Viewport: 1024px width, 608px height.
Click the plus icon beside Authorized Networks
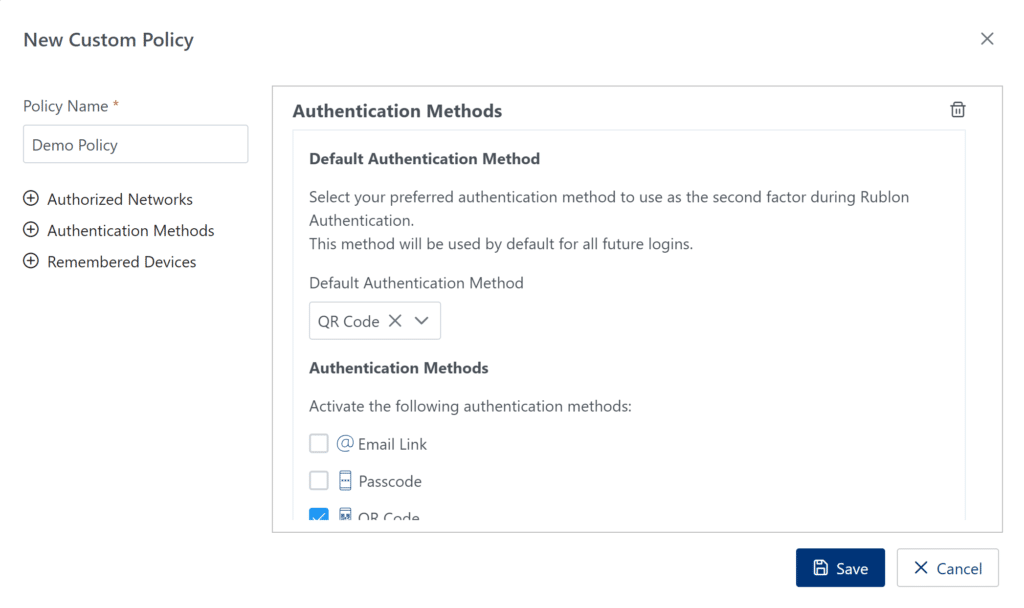[x=31, y=199]
